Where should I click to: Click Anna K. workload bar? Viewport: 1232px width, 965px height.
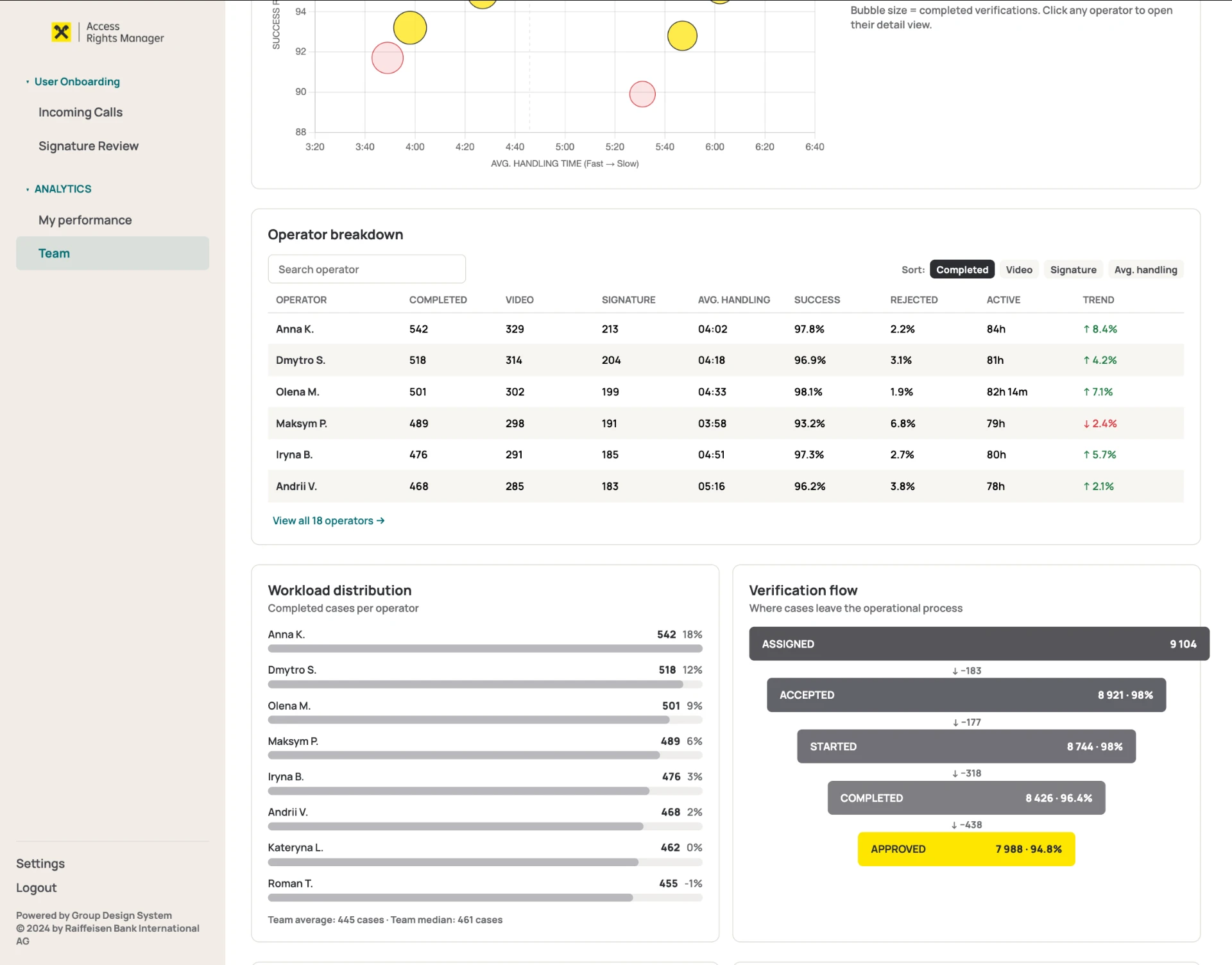pyautogui.click(x=485, y=649)
